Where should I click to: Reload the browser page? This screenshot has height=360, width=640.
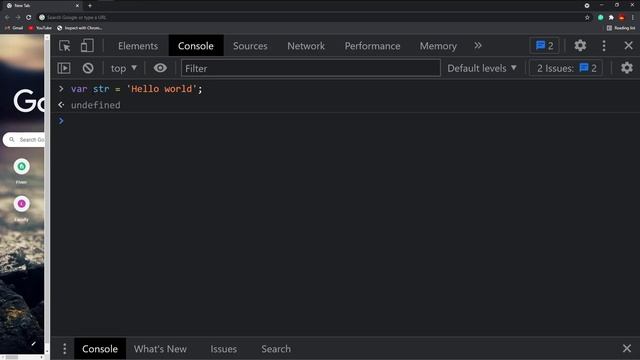tap(29, 17)
